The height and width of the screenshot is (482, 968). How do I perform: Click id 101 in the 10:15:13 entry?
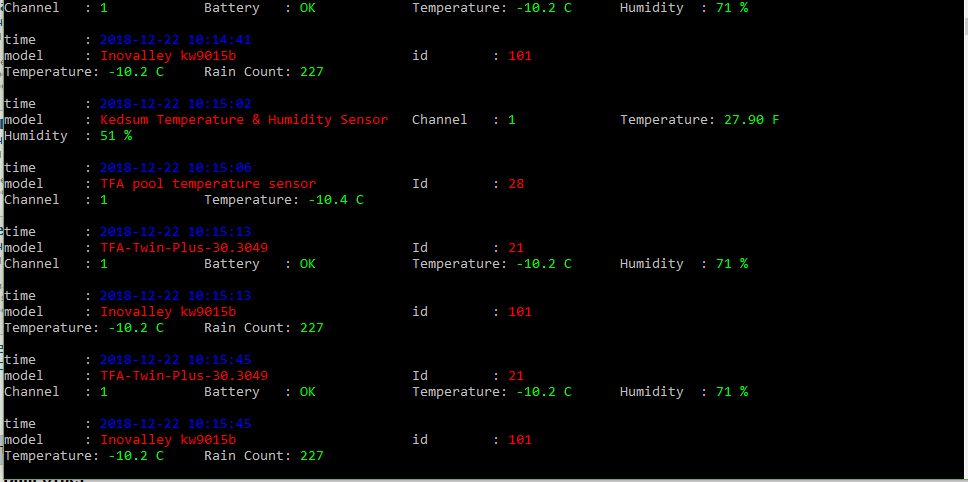520,312
